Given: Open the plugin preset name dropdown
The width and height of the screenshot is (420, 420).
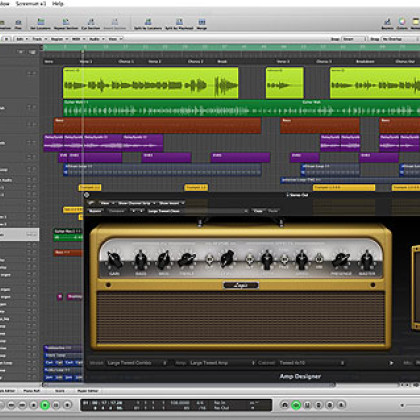Looking at the screenshot, I should (x=197, y=211).
